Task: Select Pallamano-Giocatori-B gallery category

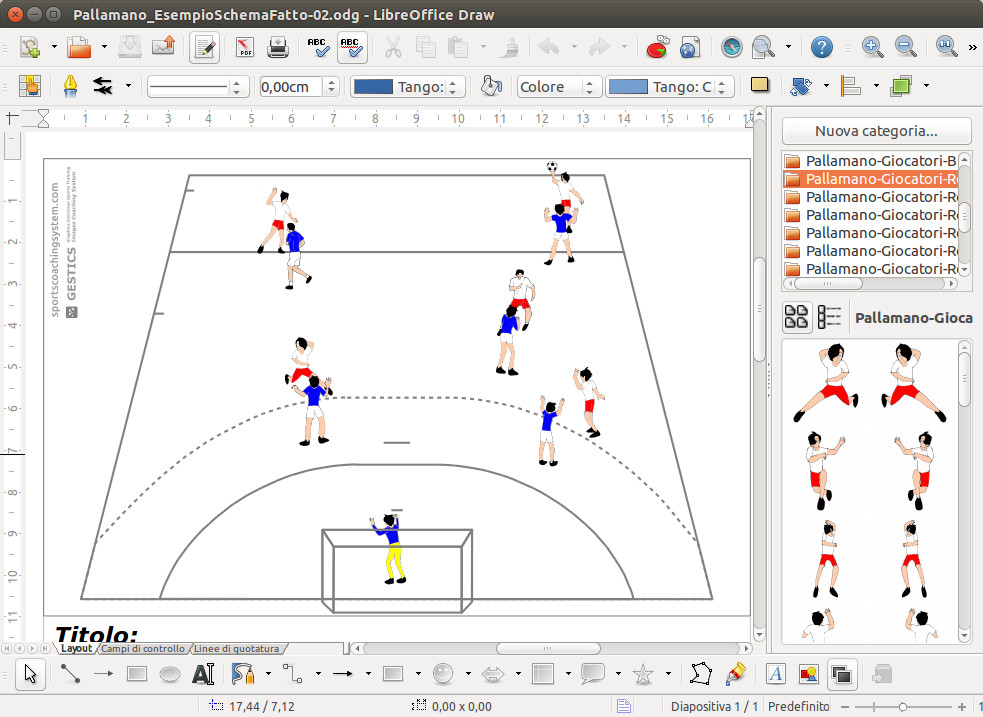Action: (x=870, y=161)
